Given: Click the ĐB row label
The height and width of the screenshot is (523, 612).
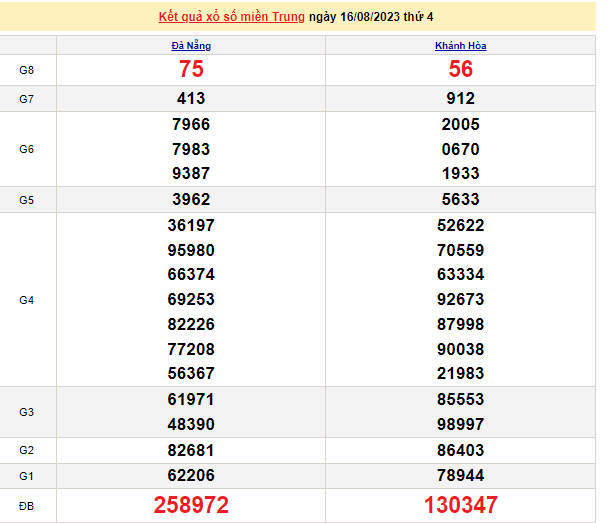Looking at the screenshot, I should [27, 505].
